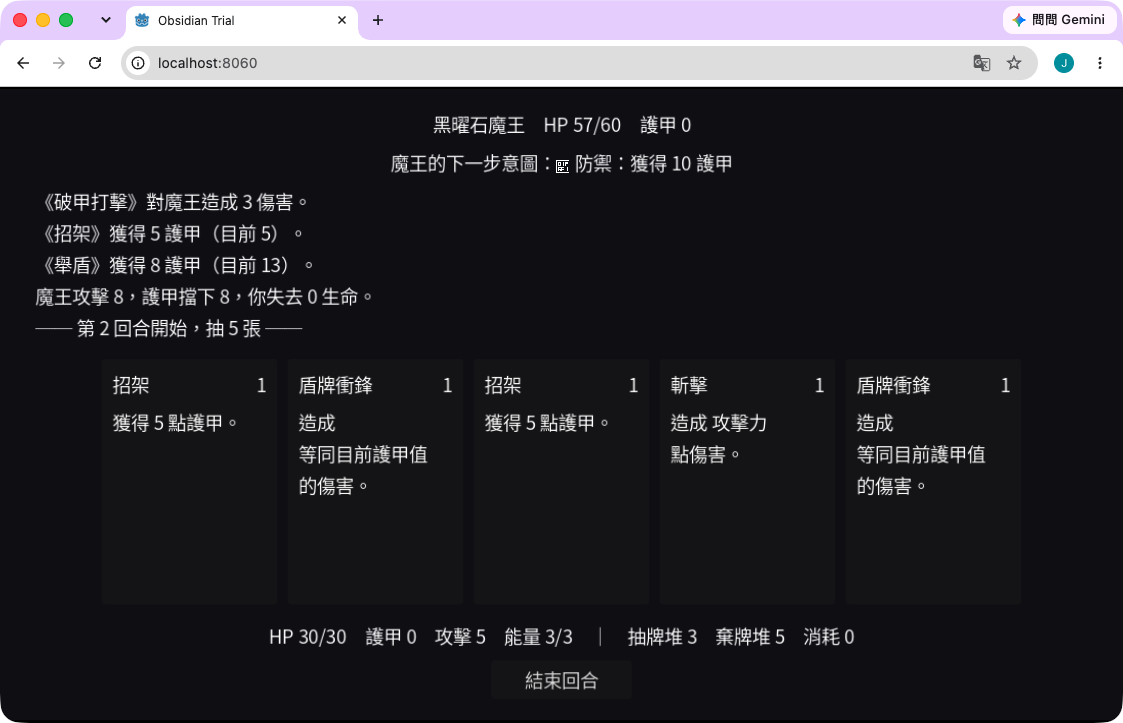Open site information icon in address bar
This screenshot has height=723, width=1123.
pyautogui.click(x=138, y=63)
